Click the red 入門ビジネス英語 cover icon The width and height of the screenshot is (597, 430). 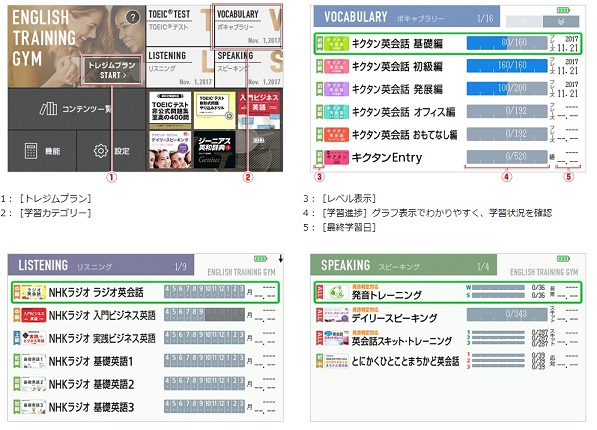click(34, 315)
